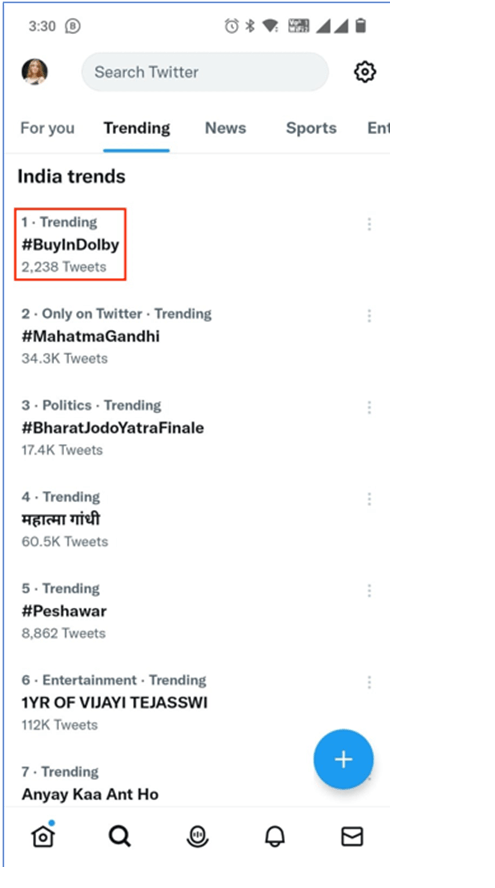Tap the Search magnifier in bottom bar
495x888 pixels.
pyautogui.click(x=120, y=836)
